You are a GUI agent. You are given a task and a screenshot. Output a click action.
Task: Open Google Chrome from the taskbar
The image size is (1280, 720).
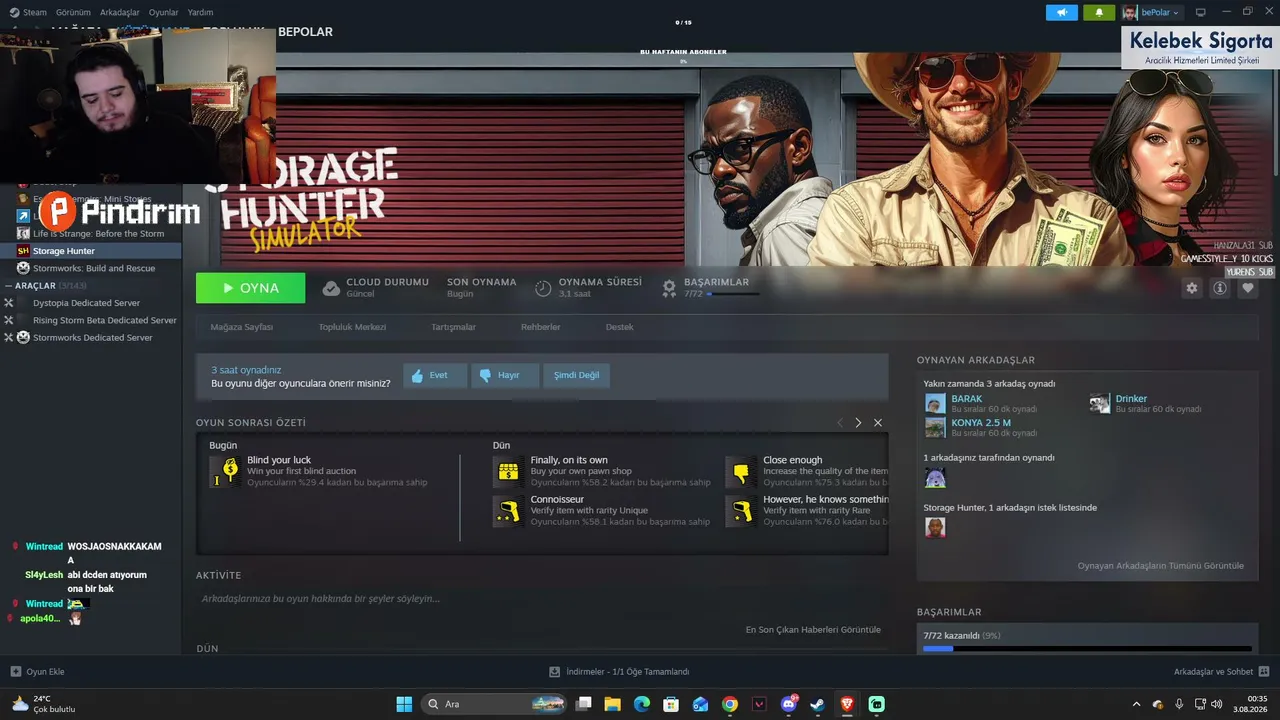pyautogui.click(x=730, y=704)
